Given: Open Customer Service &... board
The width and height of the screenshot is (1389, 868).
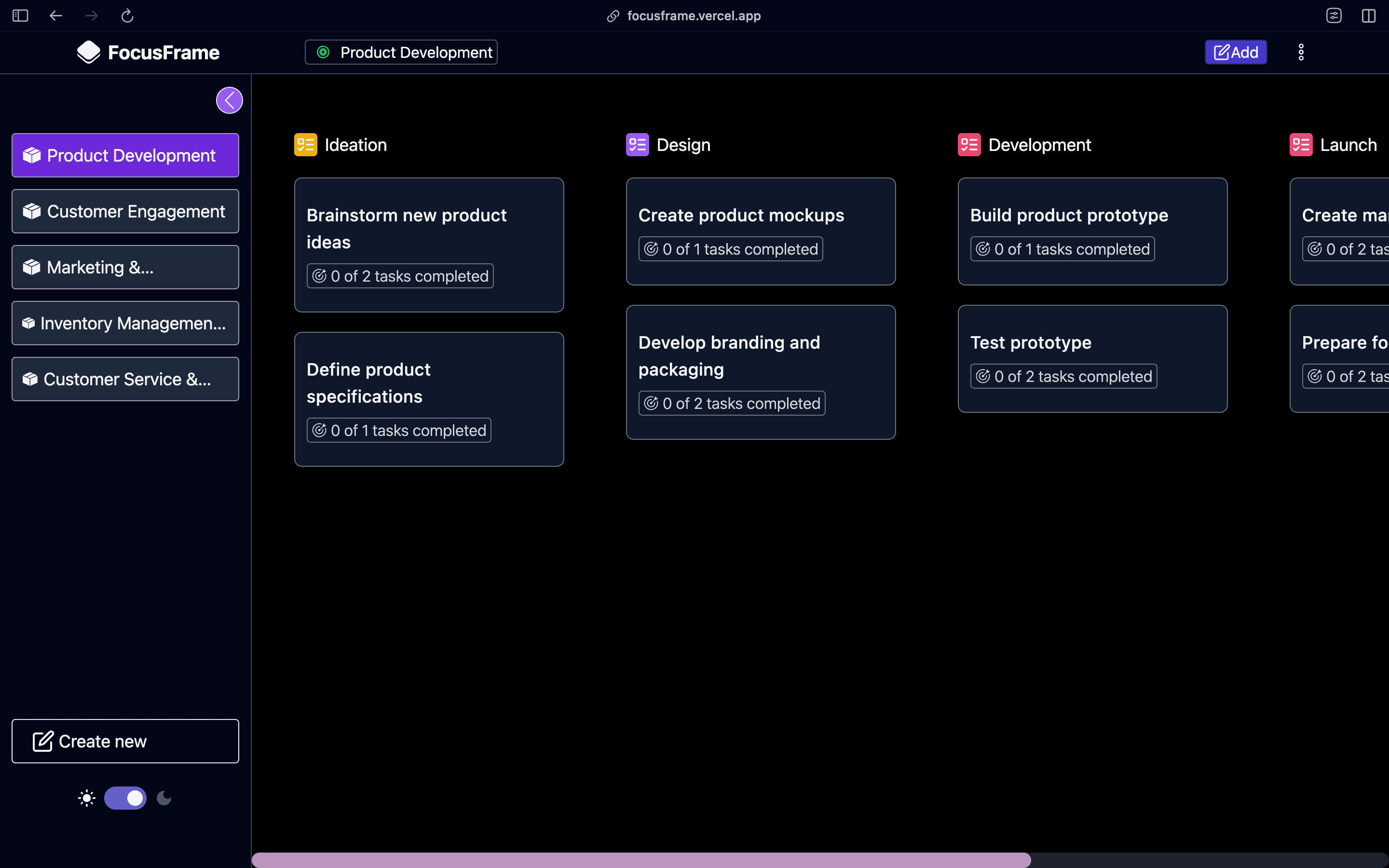Looking at the screenshot, I should click(125, 379).
